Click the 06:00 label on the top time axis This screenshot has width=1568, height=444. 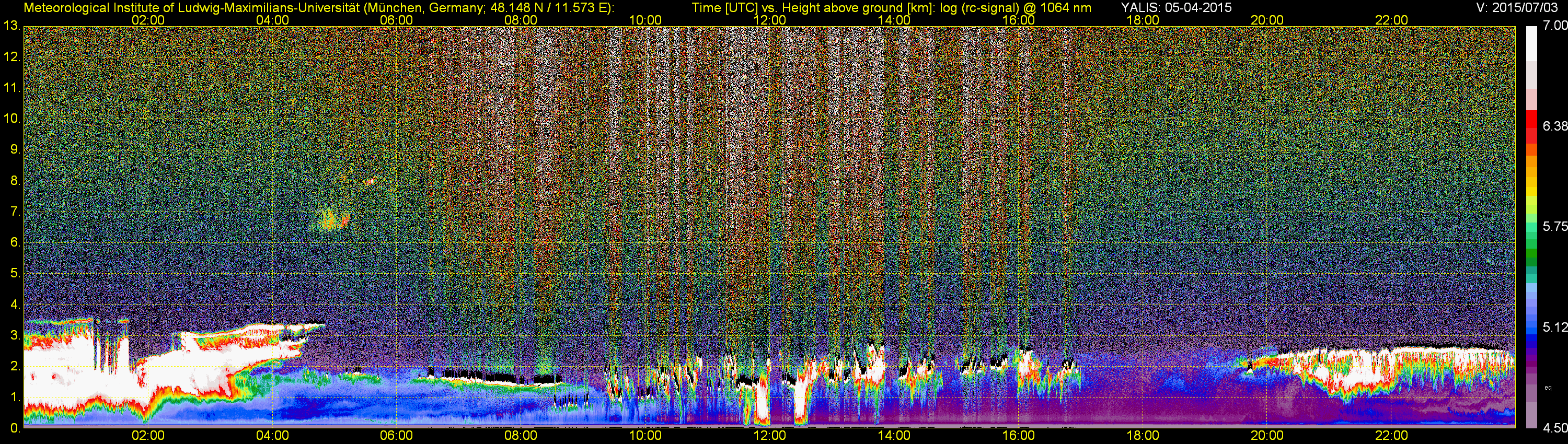click(396, 20)
